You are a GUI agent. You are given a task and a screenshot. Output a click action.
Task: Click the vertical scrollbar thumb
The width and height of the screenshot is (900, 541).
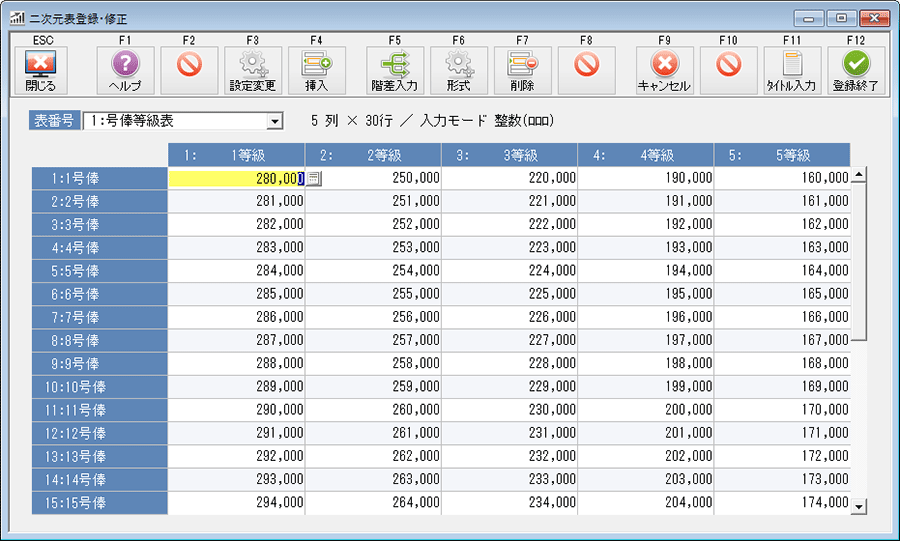(x=859, y=261)
